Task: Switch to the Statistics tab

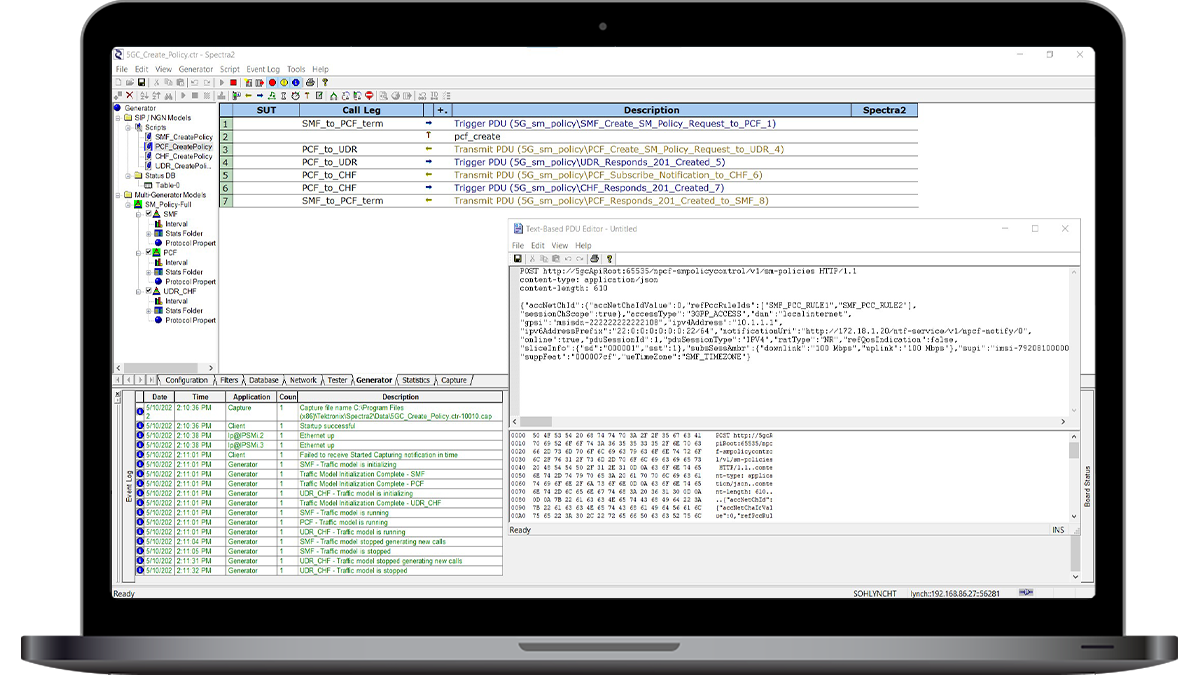Action: [415, 381]
